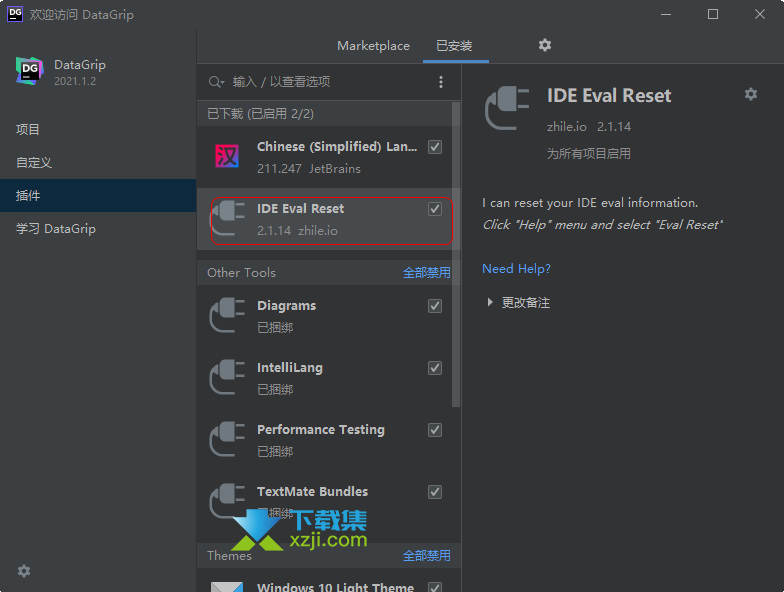Open plugin settings gear next to installed tab
This screenshot has width=784, height=592.
(544, 45)
